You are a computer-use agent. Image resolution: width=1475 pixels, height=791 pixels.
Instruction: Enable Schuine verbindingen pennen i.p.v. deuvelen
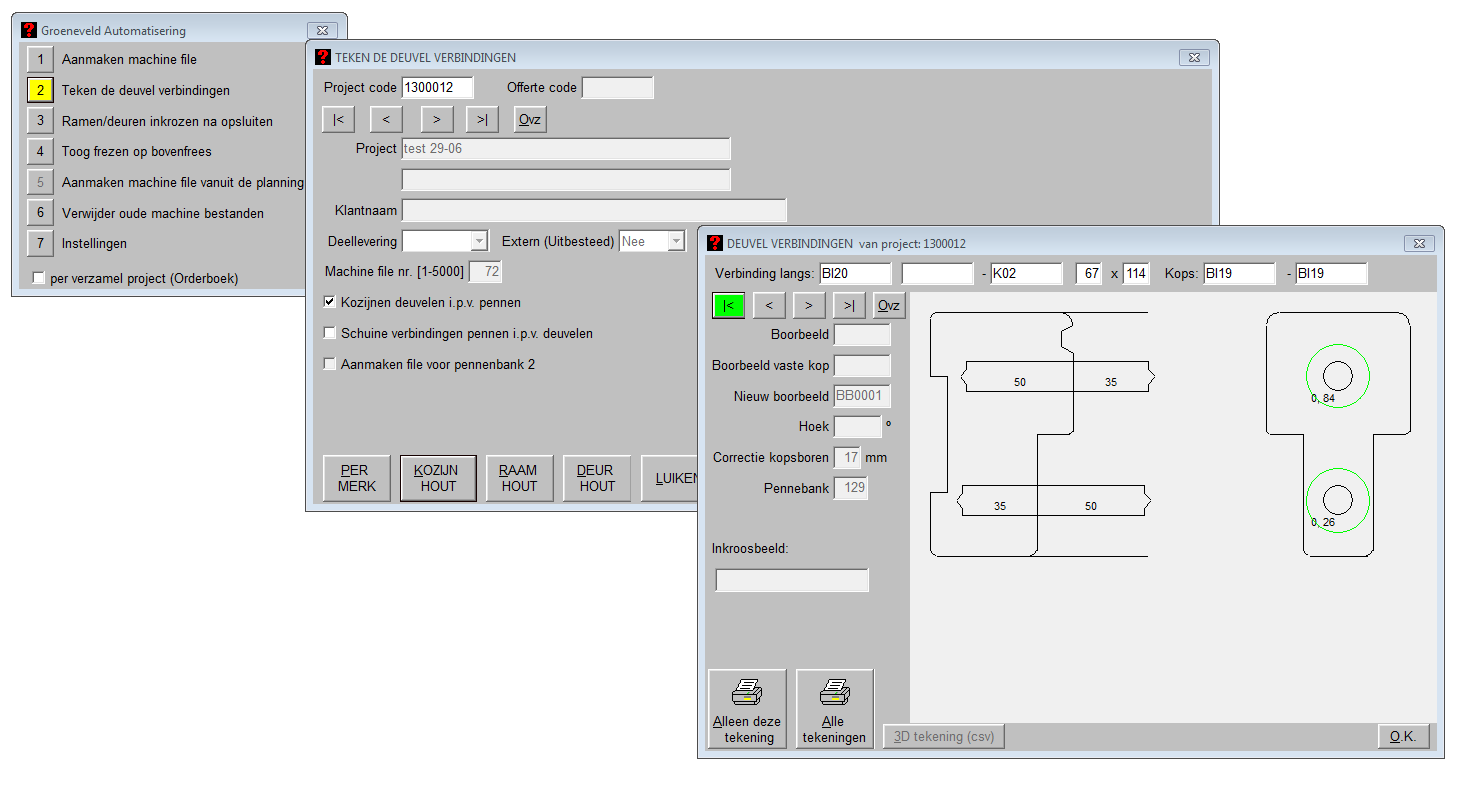pos(330,333)
